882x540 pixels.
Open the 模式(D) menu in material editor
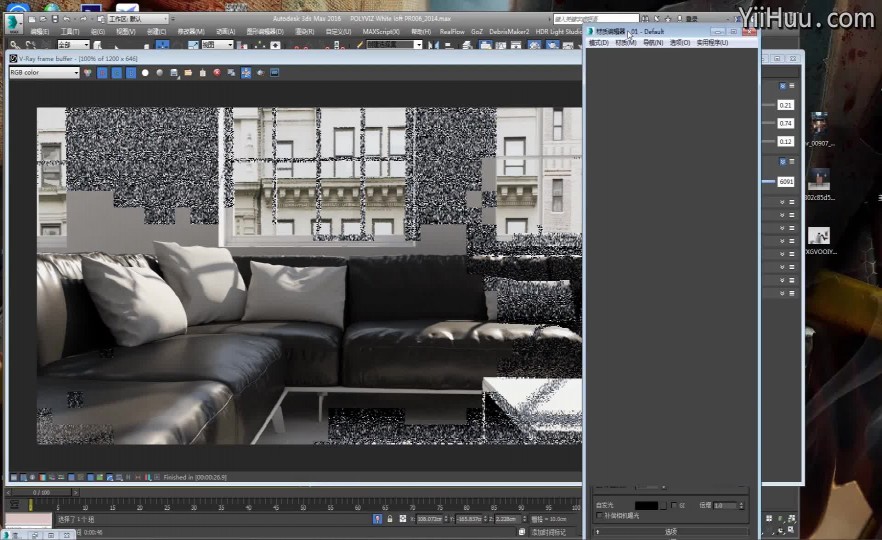coord(598,43)
